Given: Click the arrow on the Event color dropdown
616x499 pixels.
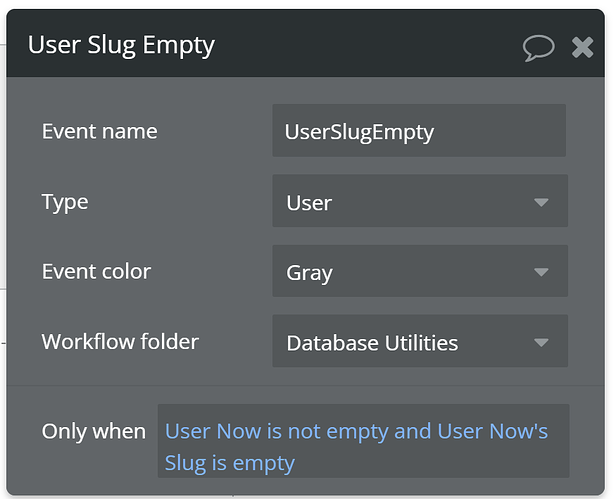Looking at the screenshot, I should click(x=541, y=272).
